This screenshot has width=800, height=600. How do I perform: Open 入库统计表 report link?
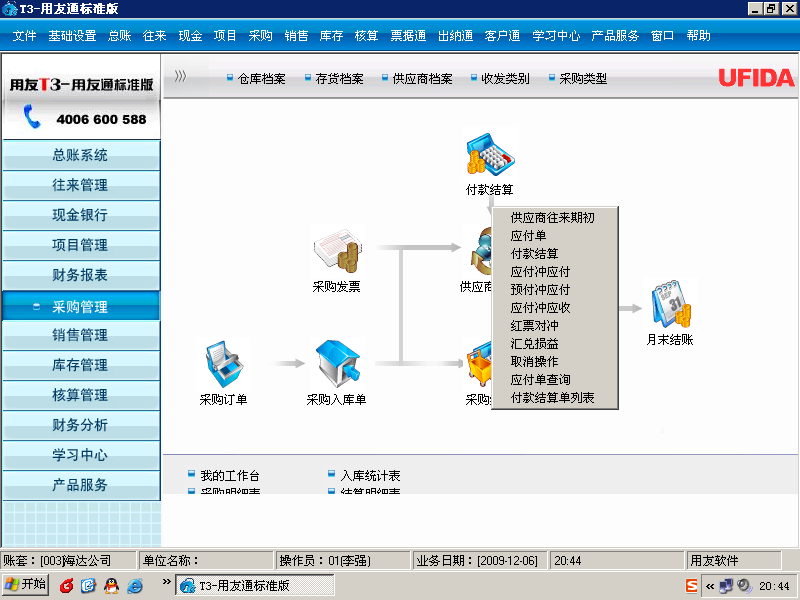click(x=370, y=476)
